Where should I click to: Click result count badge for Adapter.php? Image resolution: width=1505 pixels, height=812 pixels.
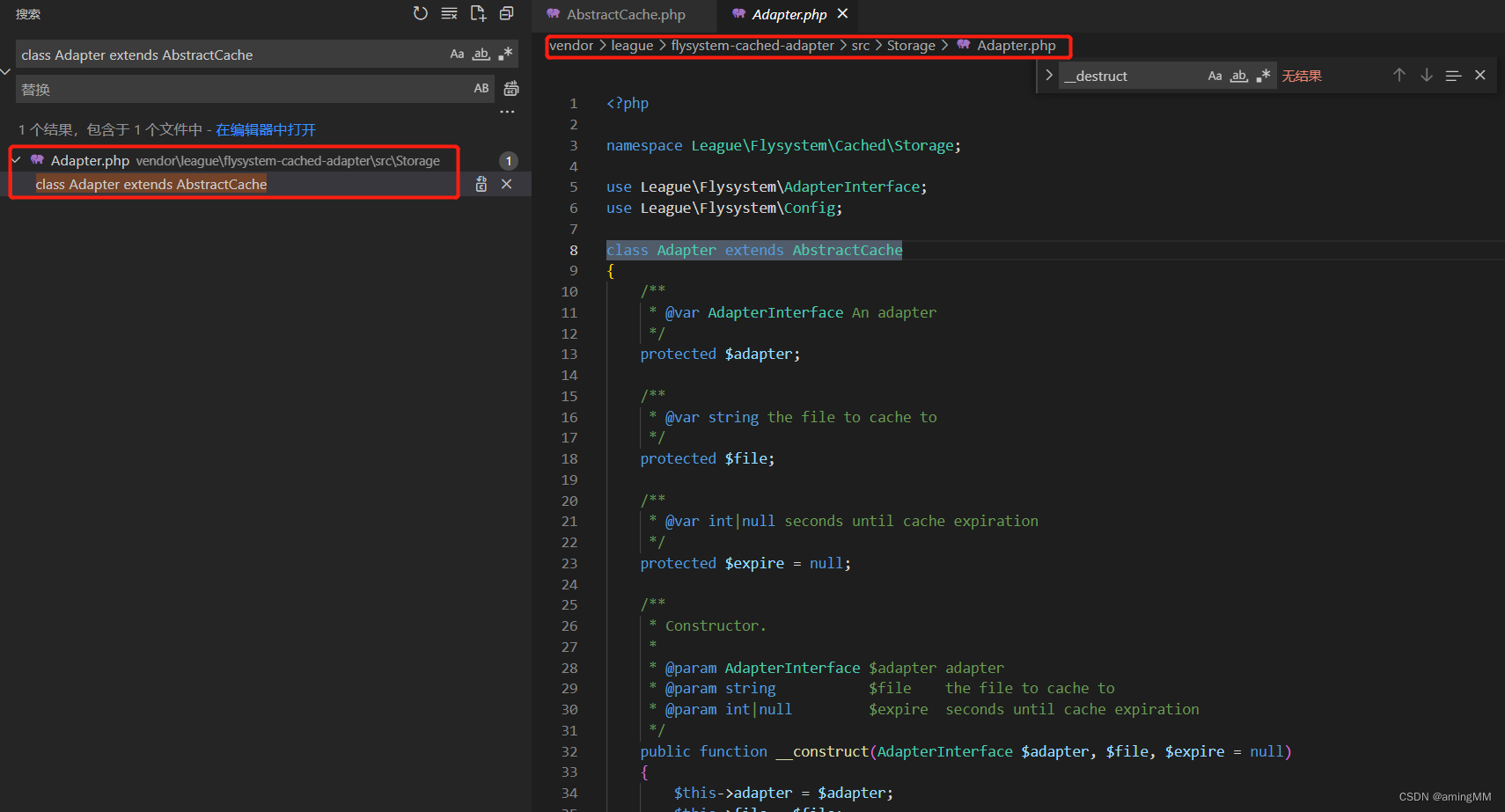coord(509,161)
